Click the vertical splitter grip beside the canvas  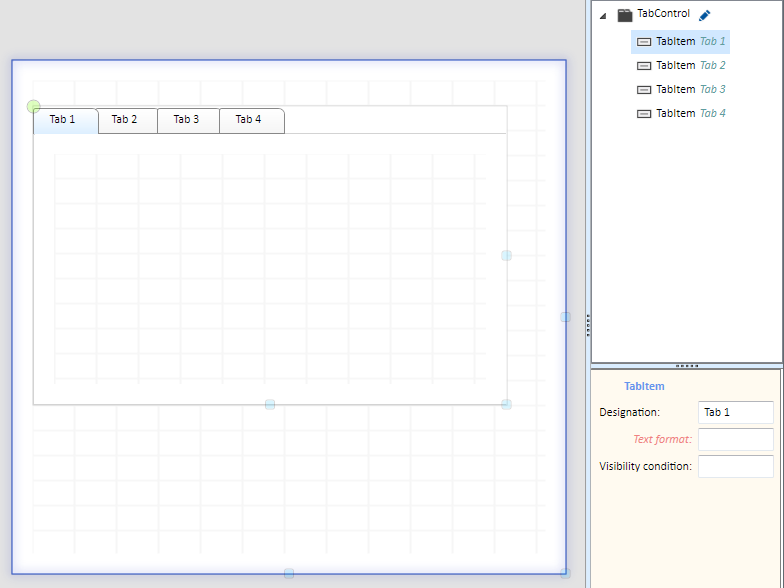(588, 326)
